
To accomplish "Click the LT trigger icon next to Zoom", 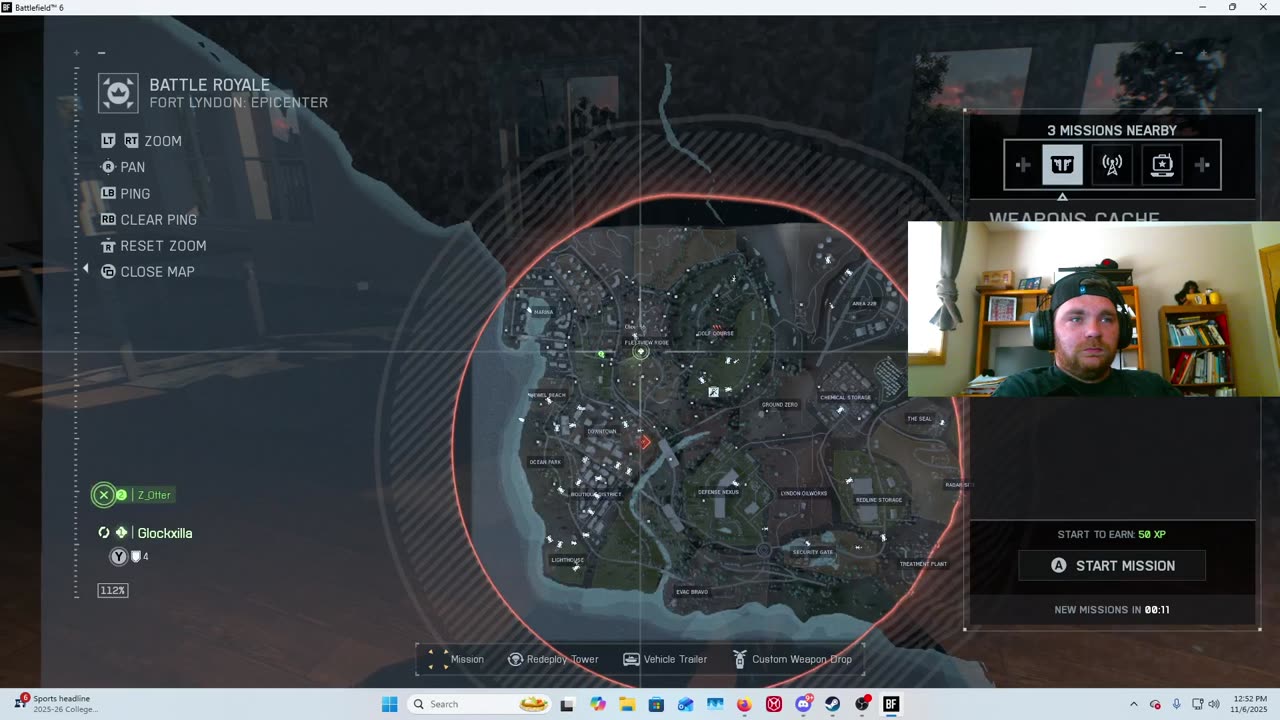I will click(109, 141).
